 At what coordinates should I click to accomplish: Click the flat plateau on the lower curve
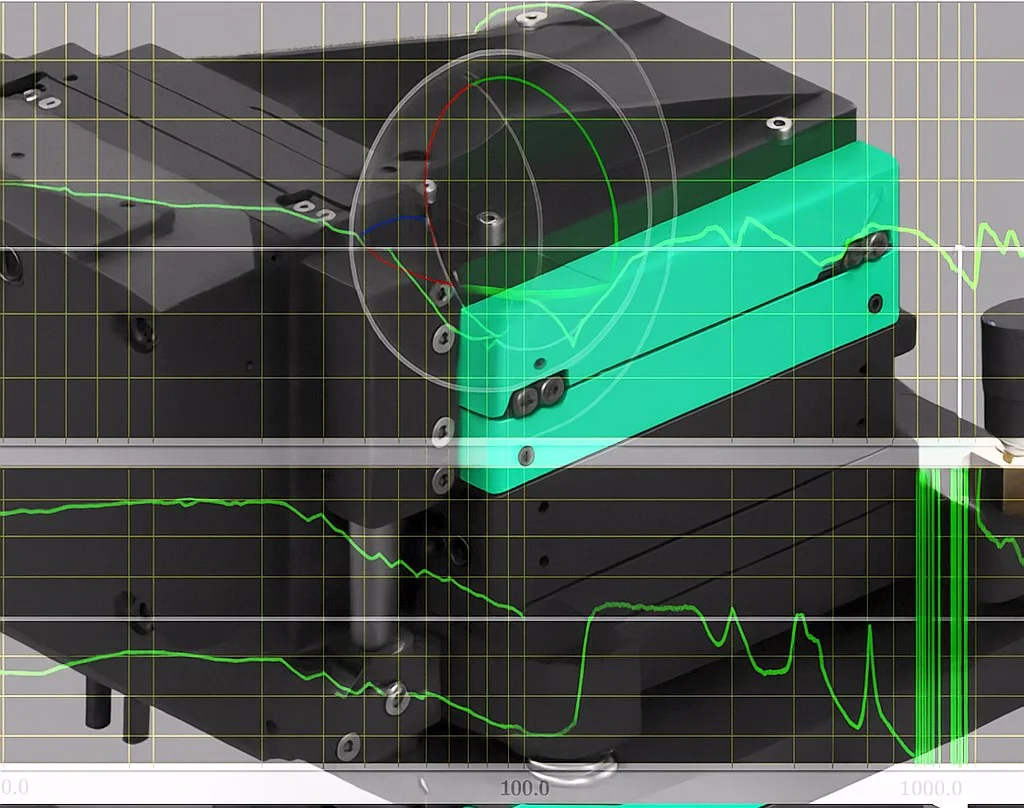pos(640,607)
